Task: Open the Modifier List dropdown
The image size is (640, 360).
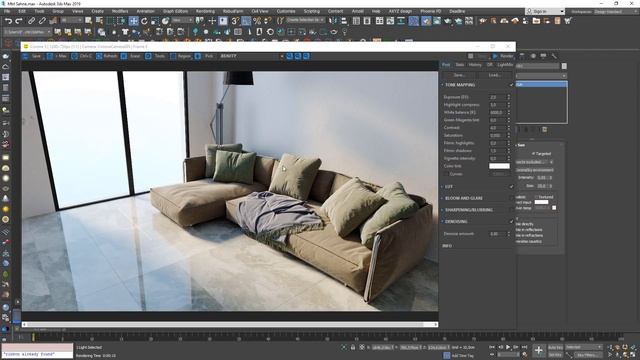Action: point(541,76)
